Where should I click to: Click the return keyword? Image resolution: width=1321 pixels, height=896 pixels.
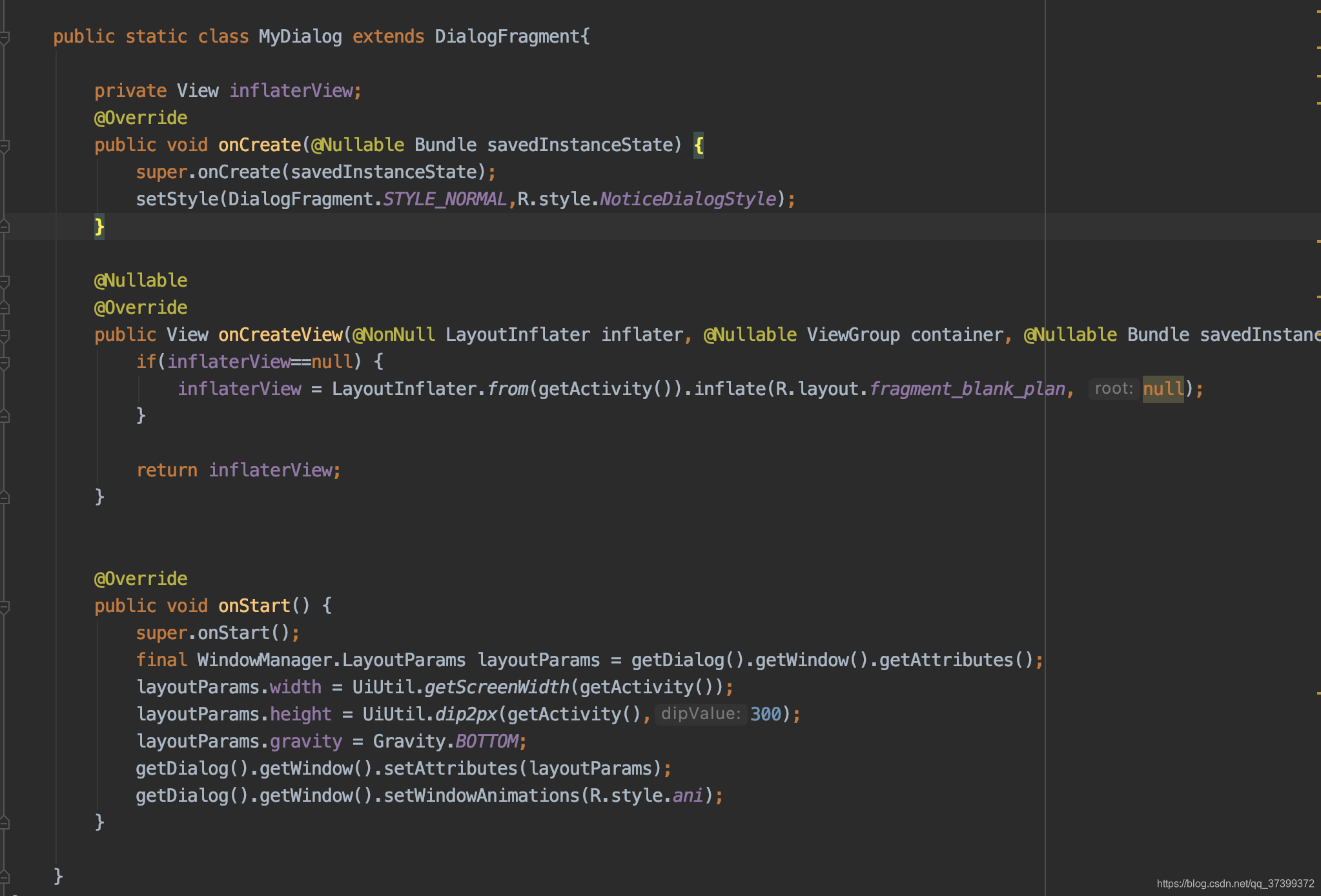click(167, 471)
